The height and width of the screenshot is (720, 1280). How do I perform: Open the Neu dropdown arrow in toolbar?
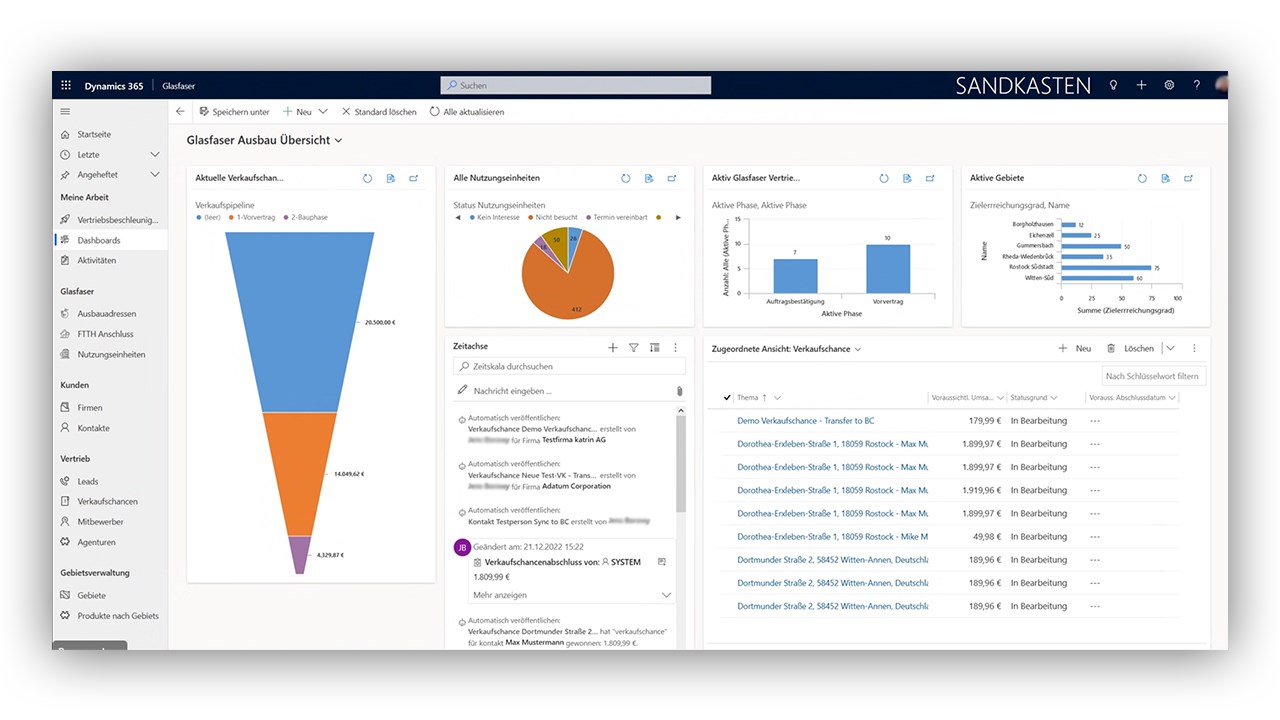tap(323, 112)
